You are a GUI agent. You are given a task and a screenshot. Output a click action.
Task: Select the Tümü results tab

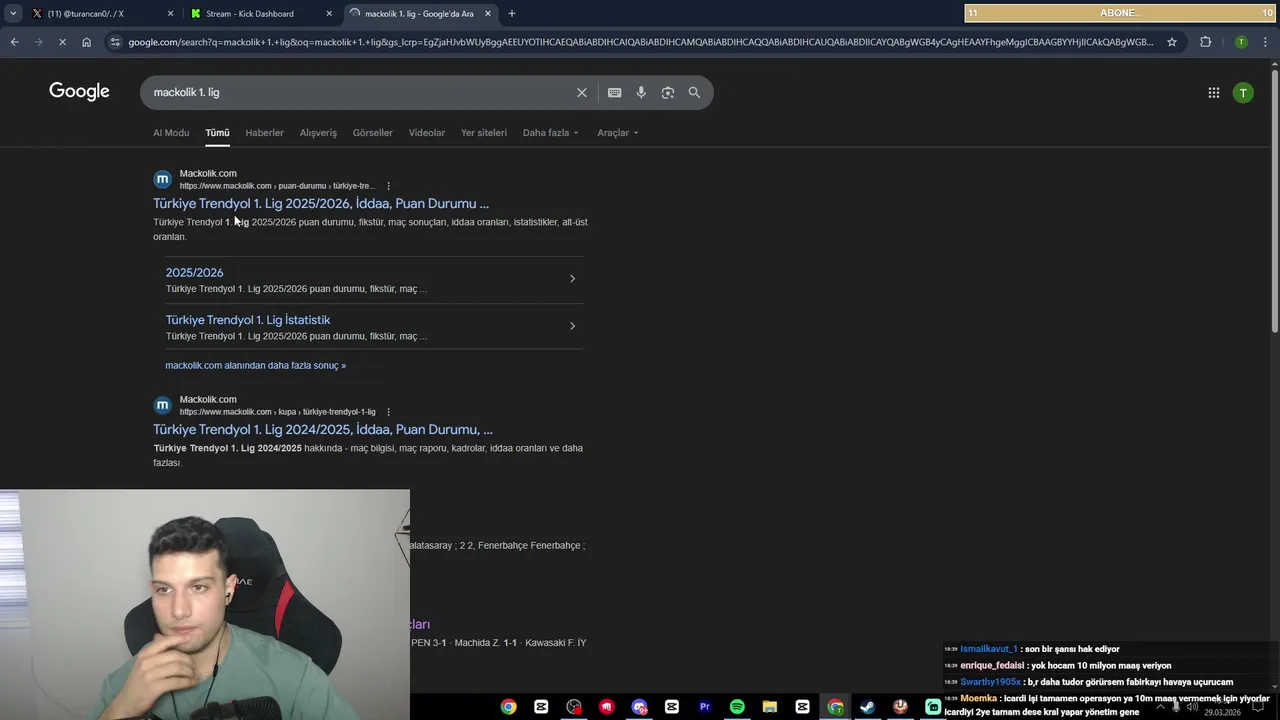point(217,133)
